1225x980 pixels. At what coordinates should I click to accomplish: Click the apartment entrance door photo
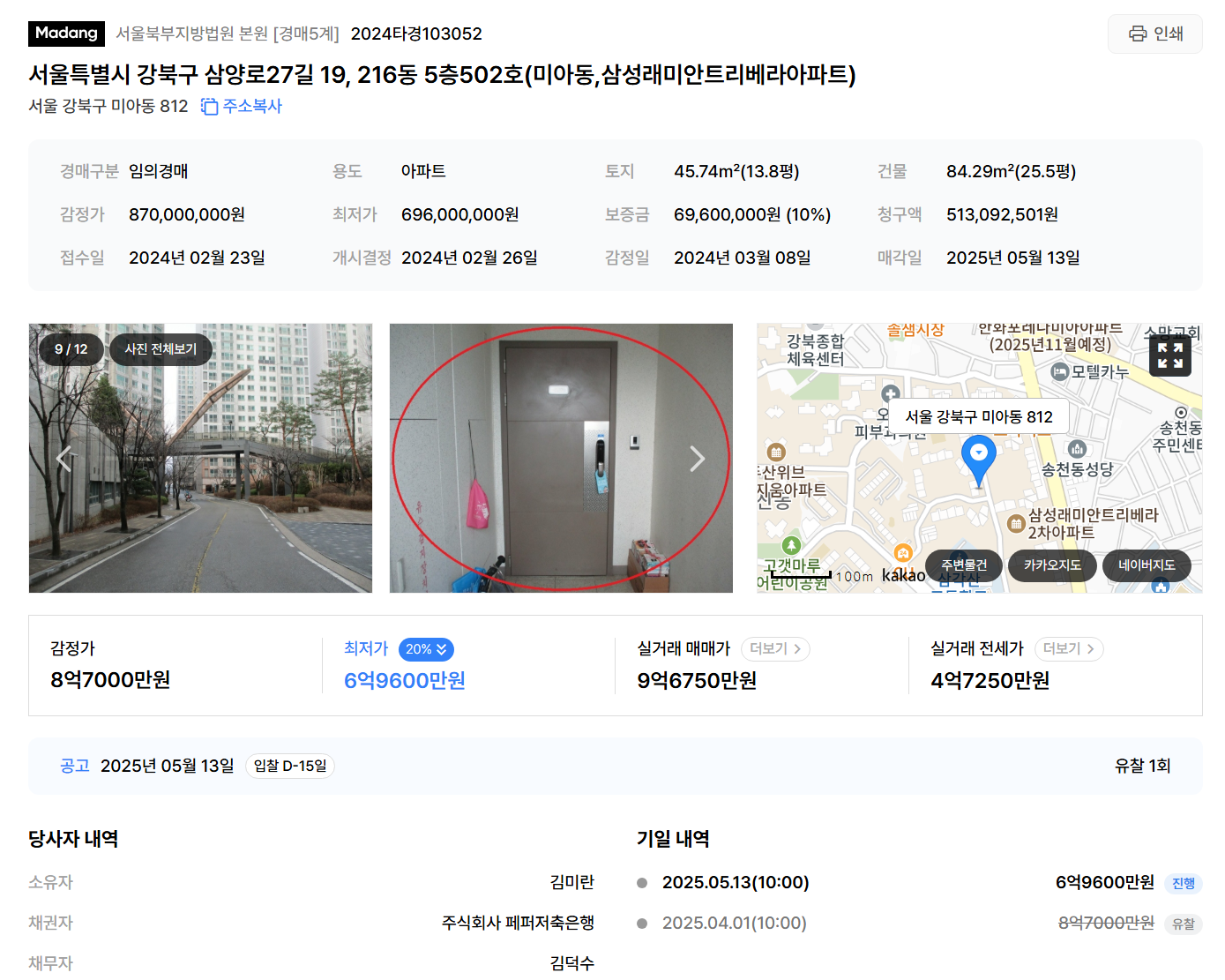(561, 458)
